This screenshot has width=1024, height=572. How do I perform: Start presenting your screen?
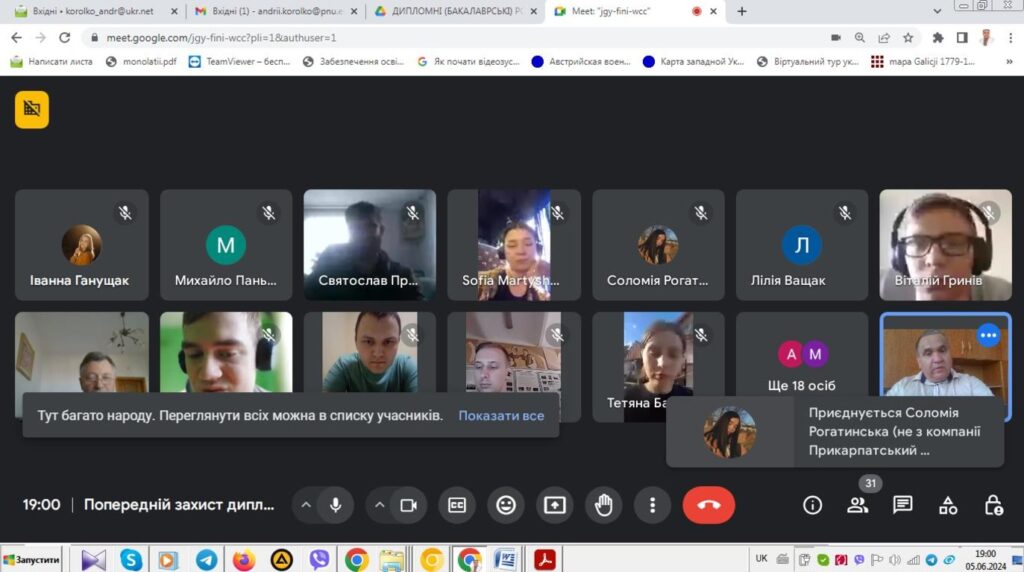pos(555,505)
